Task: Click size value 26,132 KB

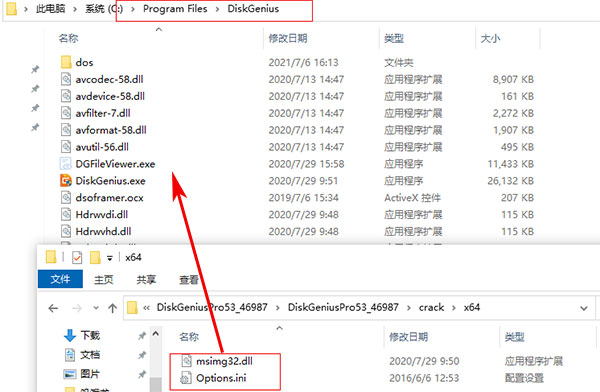Action: 511,181
